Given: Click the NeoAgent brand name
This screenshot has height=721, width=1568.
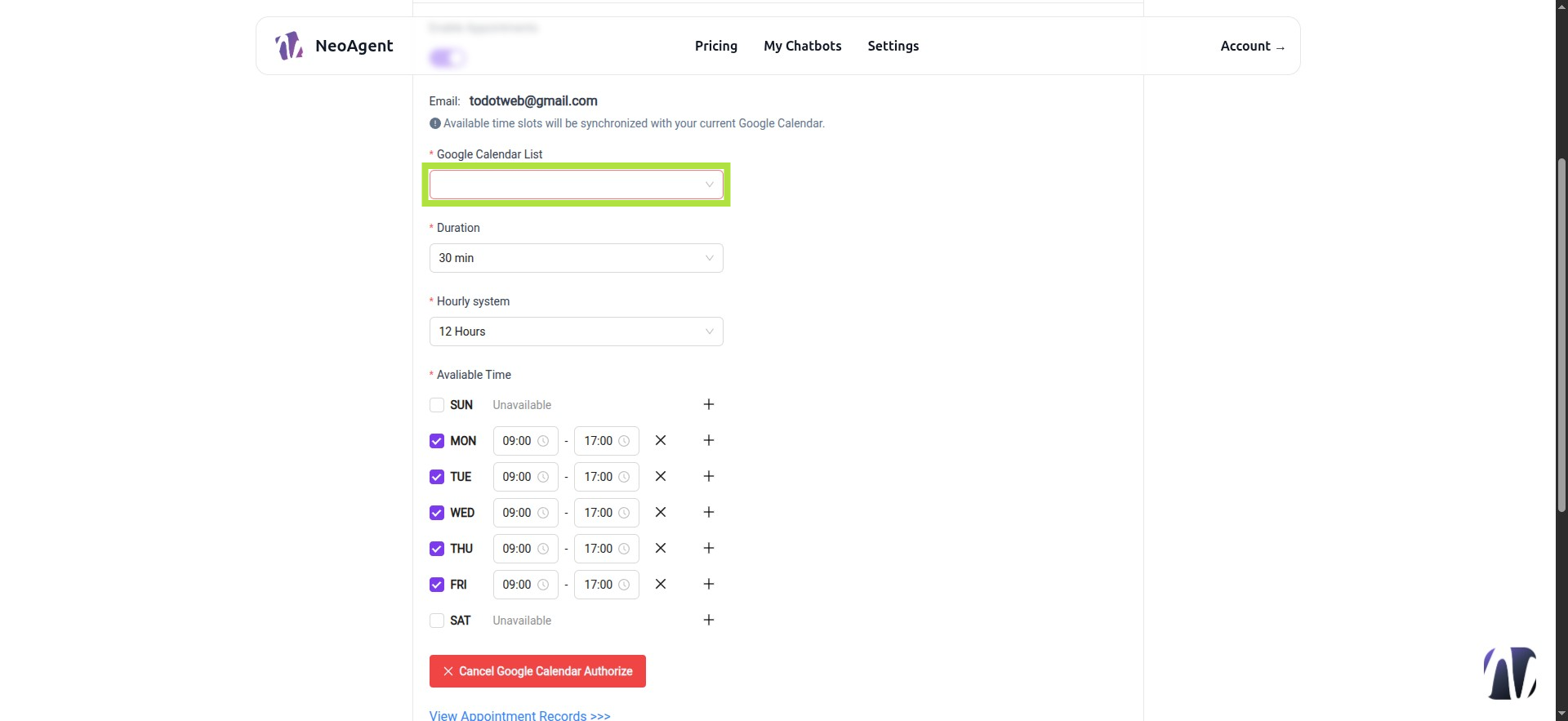Looking at the screenshot, I should coord(354,46).
